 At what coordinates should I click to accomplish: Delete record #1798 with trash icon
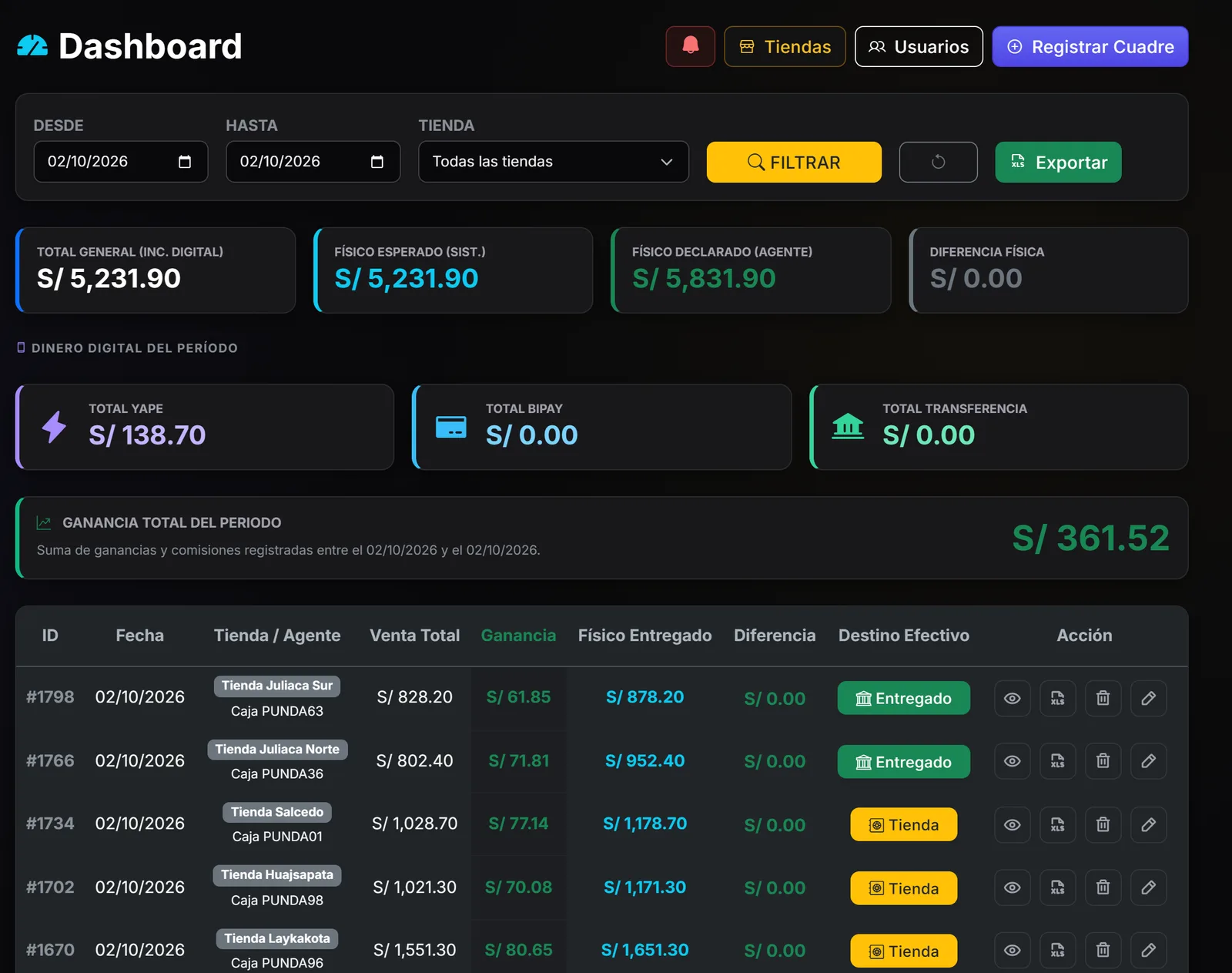point(1103,698)
